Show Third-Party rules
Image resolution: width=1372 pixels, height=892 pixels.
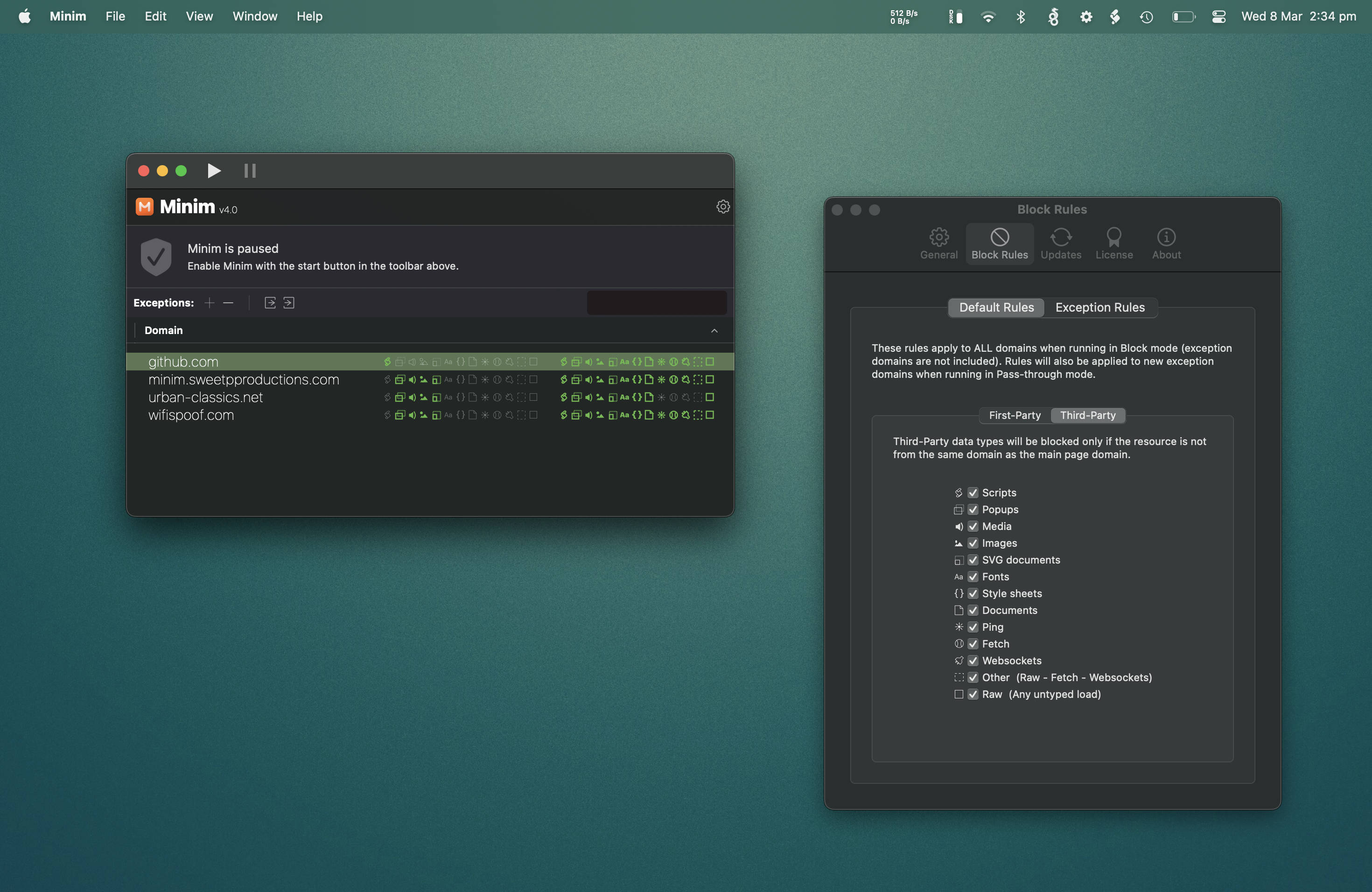click(1088, 415)
